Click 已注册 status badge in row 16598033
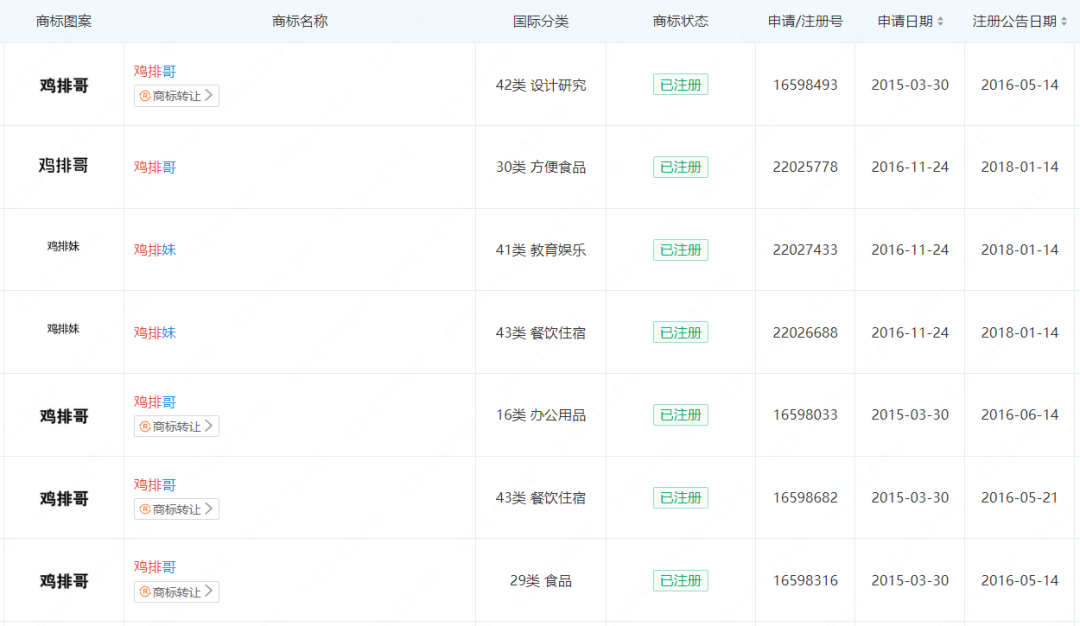The height and width of the screenshot is (626, 1080). pos(681,415)
